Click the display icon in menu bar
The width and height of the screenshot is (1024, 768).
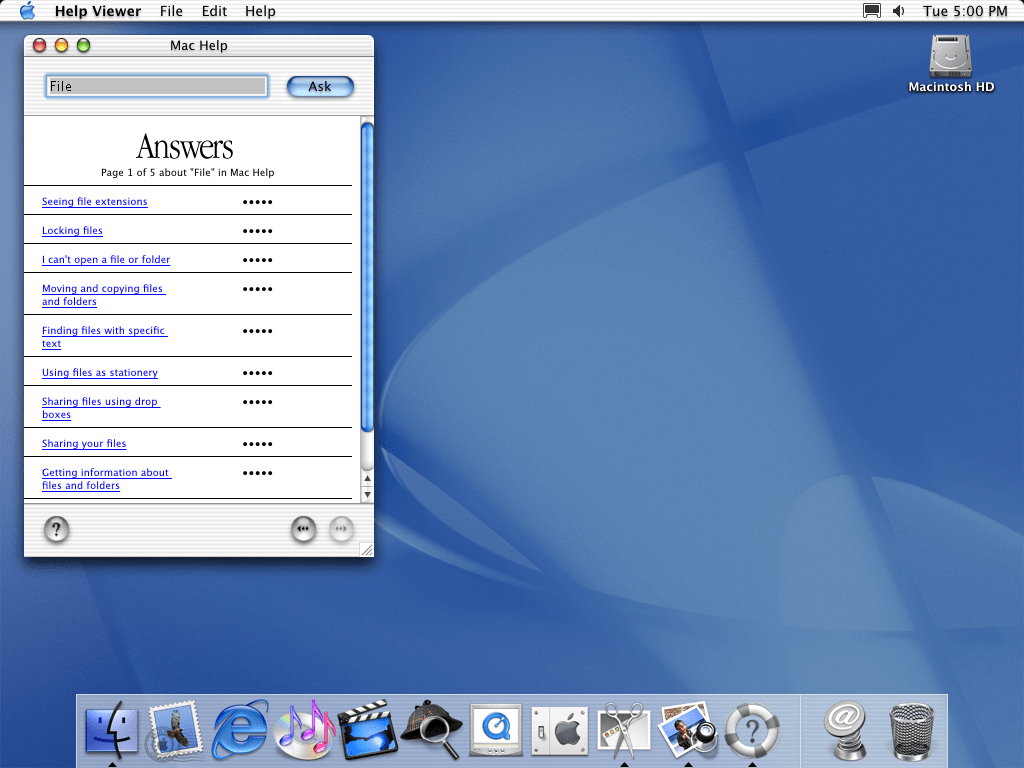coord(872,11)
